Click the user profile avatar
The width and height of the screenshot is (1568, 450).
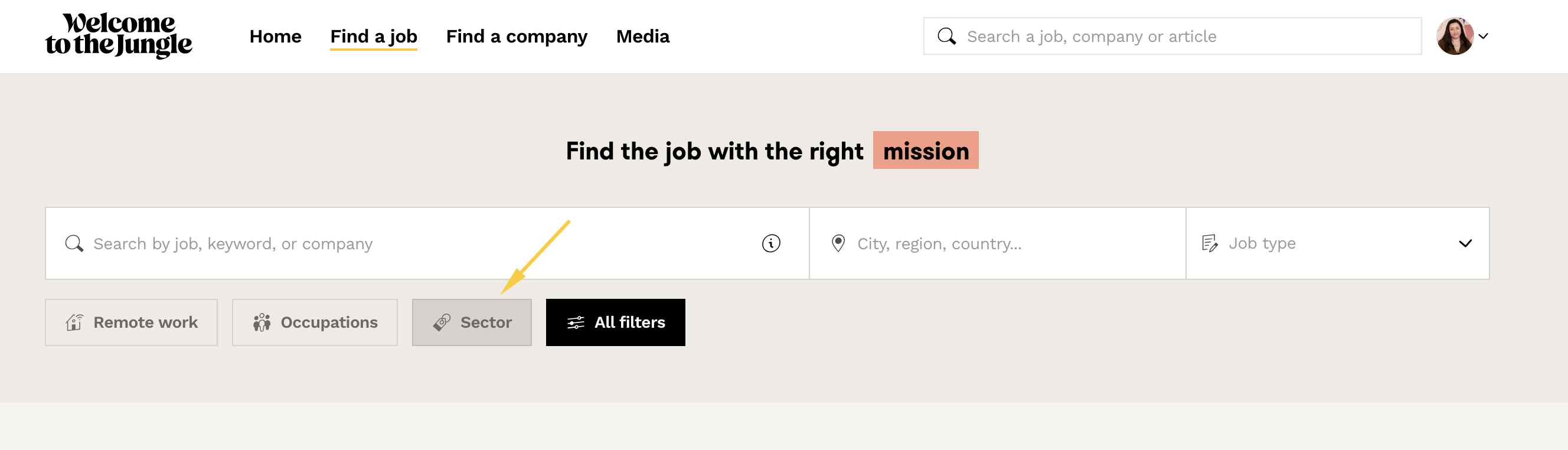pos(1454,37)
